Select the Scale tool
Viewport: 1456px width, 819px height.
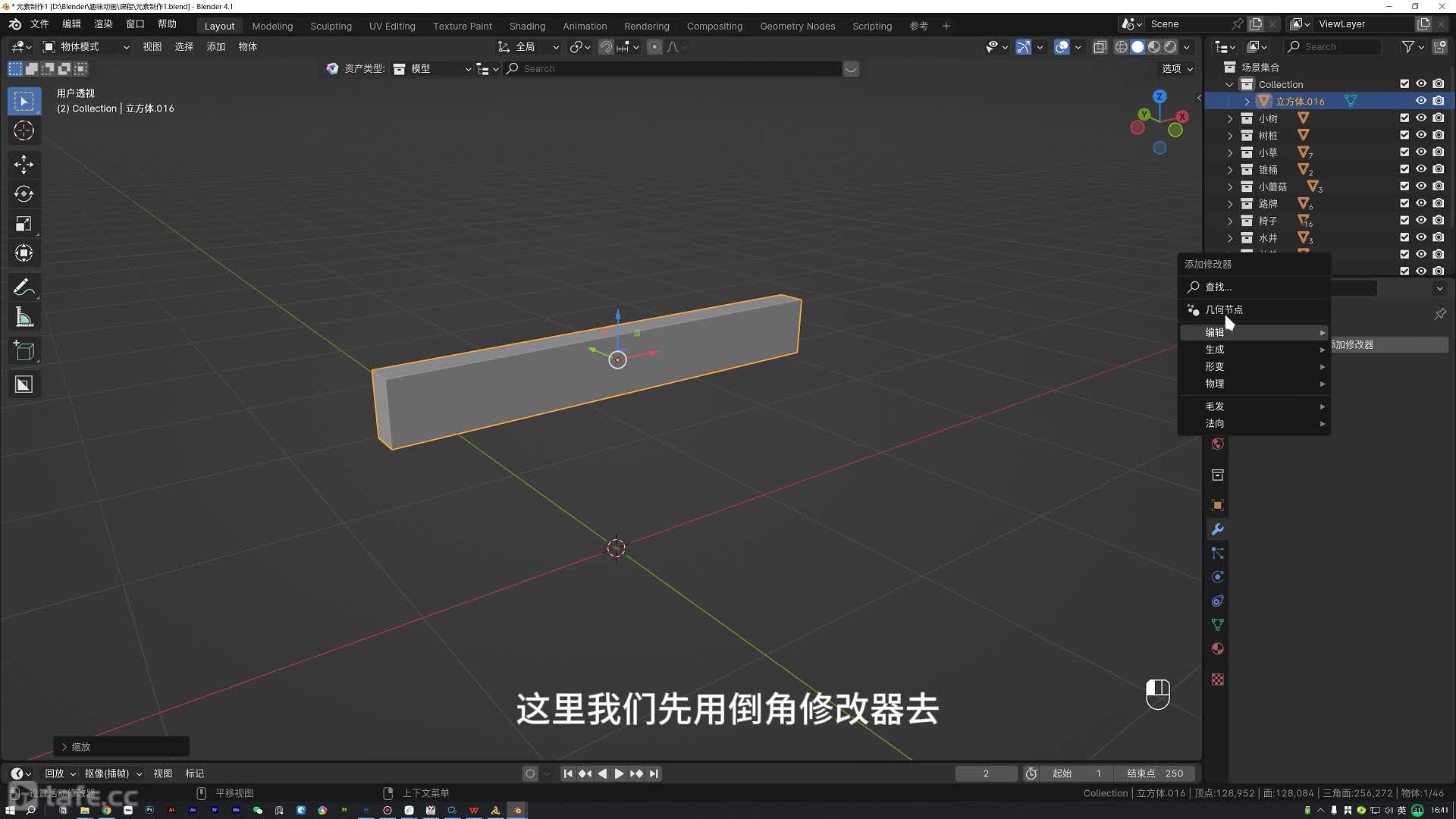pyautogui.click(x=24, y=224)
